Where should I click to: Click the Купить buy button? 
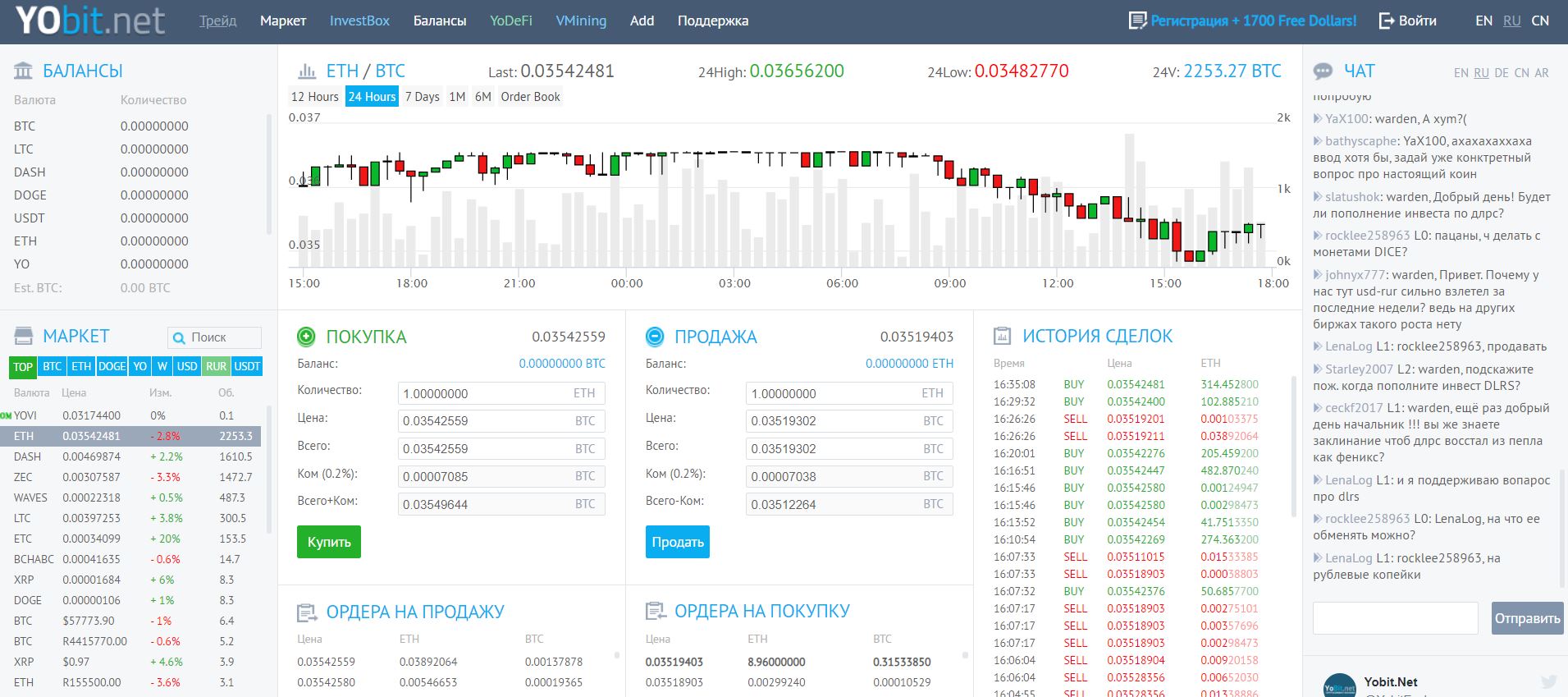tap(329, 542)
